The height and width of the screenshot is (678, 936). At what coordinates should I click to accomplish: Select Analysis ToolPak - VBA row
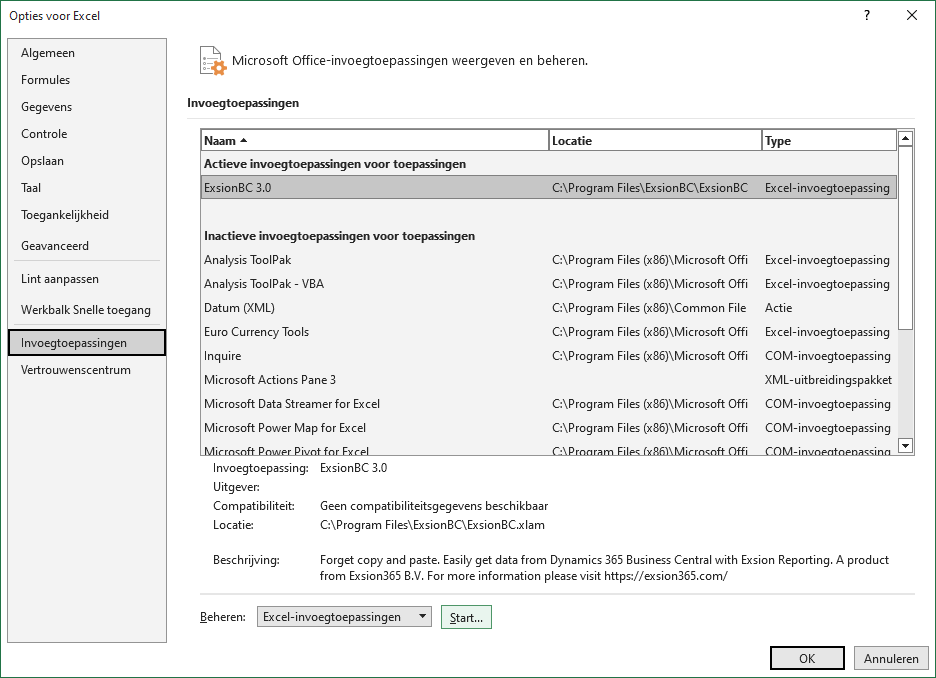coord(549,283)
